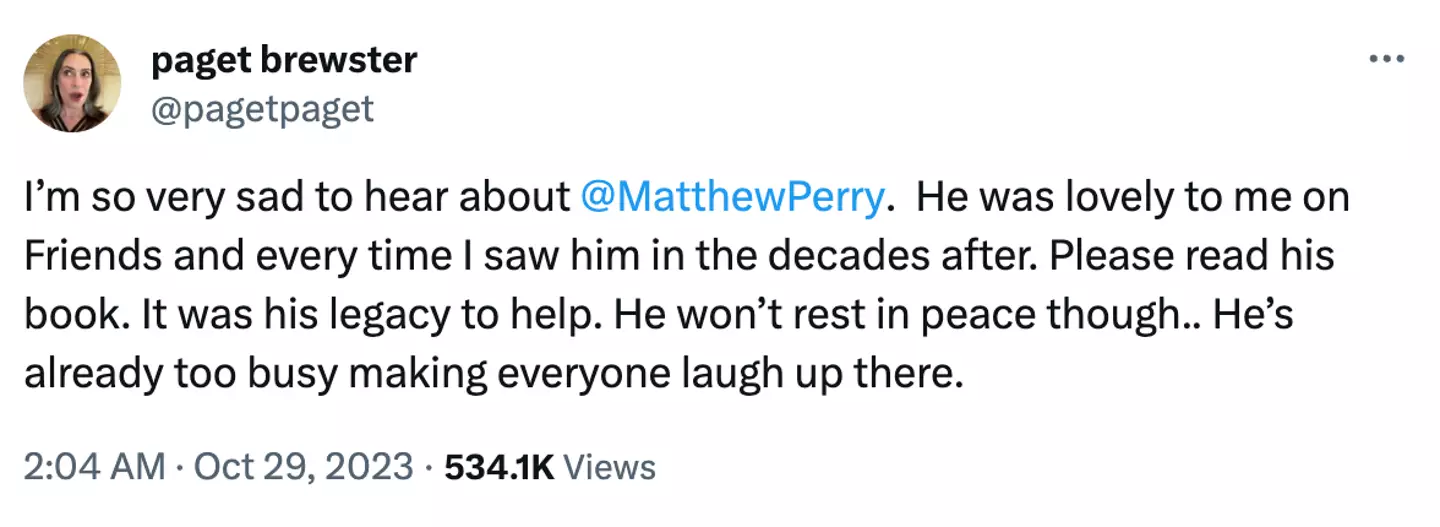Click the 534.1K view count number
Viewport: 1440px width, 527px height.
pyautogui.click(x=499, y=467)
